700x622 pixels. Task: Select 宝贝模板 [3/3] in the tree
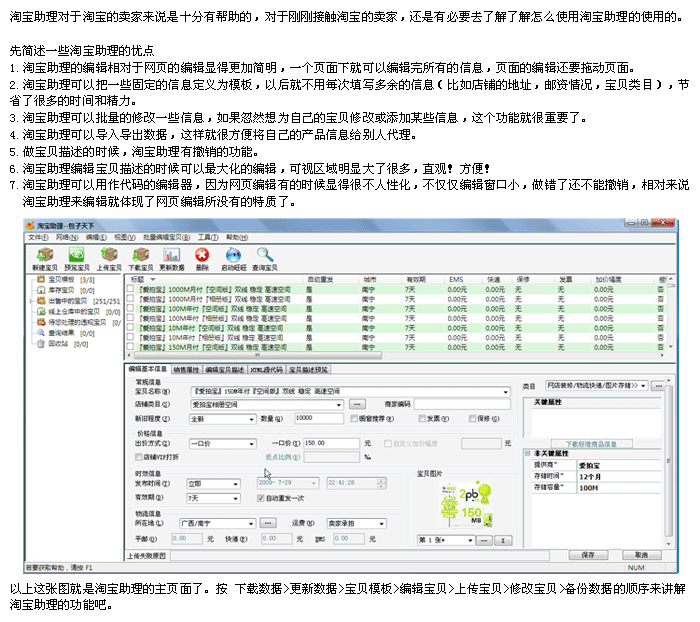[x=66, y=280]
